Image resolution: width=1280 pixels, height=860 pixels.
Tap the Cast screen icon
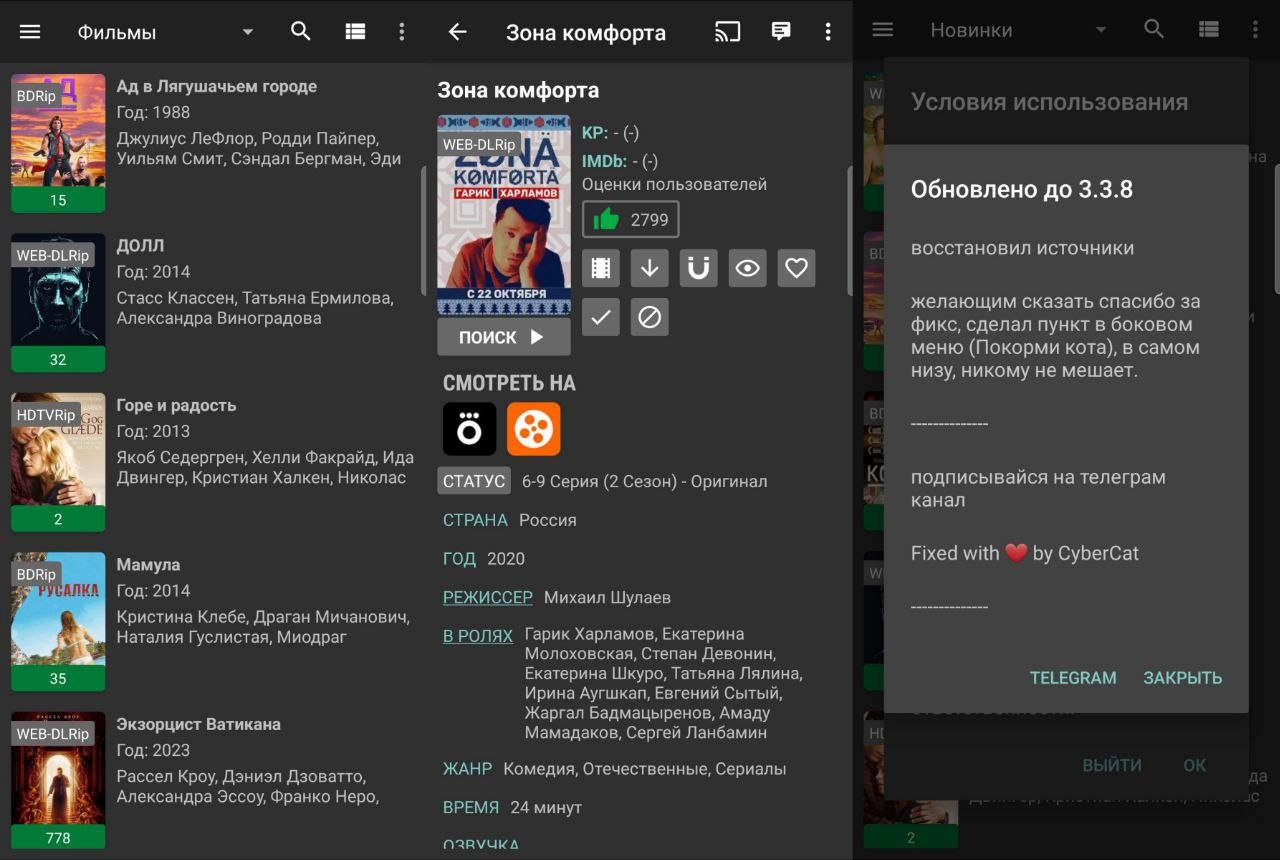click(x=728, y=32)
